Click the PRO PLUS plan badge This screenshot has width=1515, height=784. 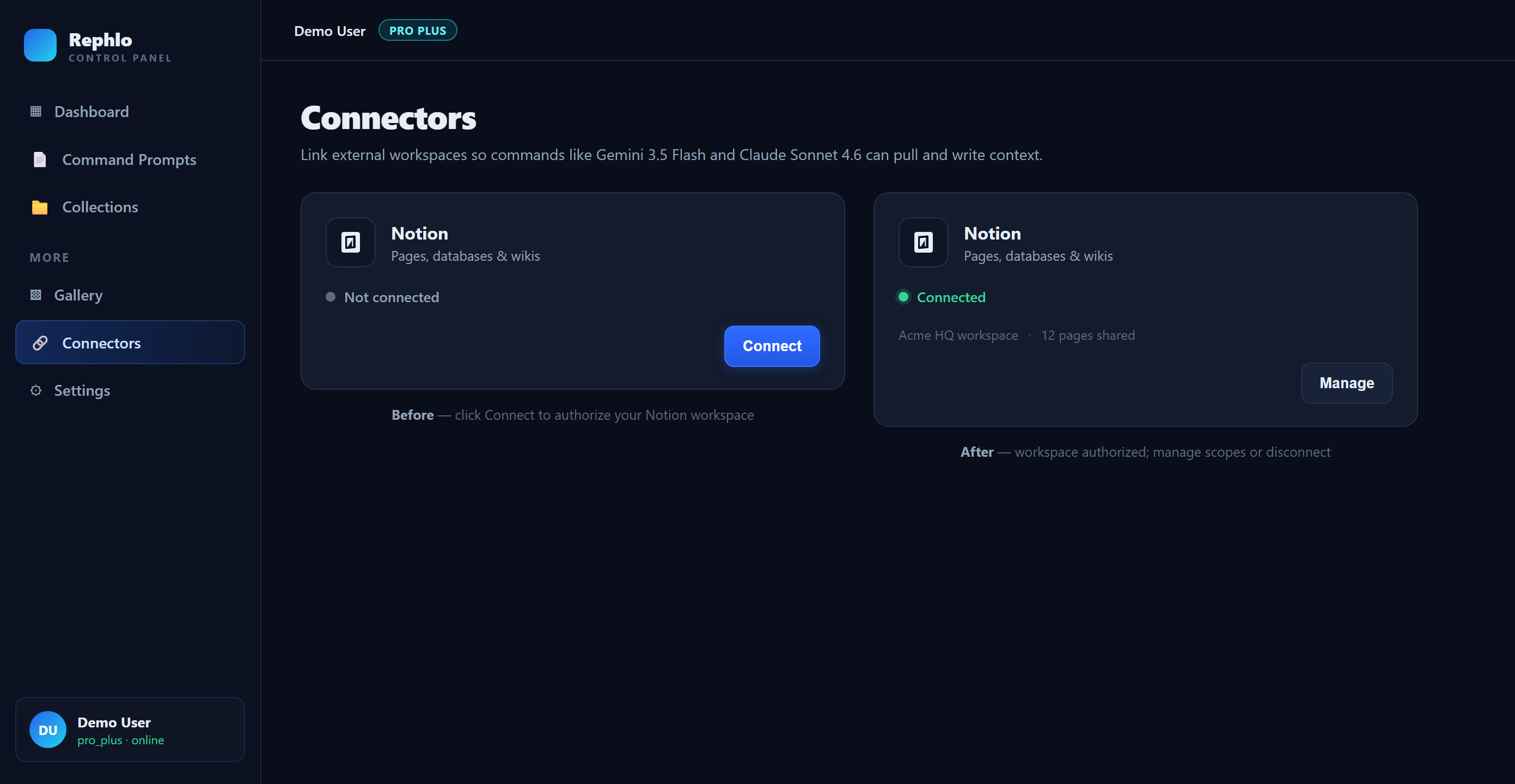(418, 30)
